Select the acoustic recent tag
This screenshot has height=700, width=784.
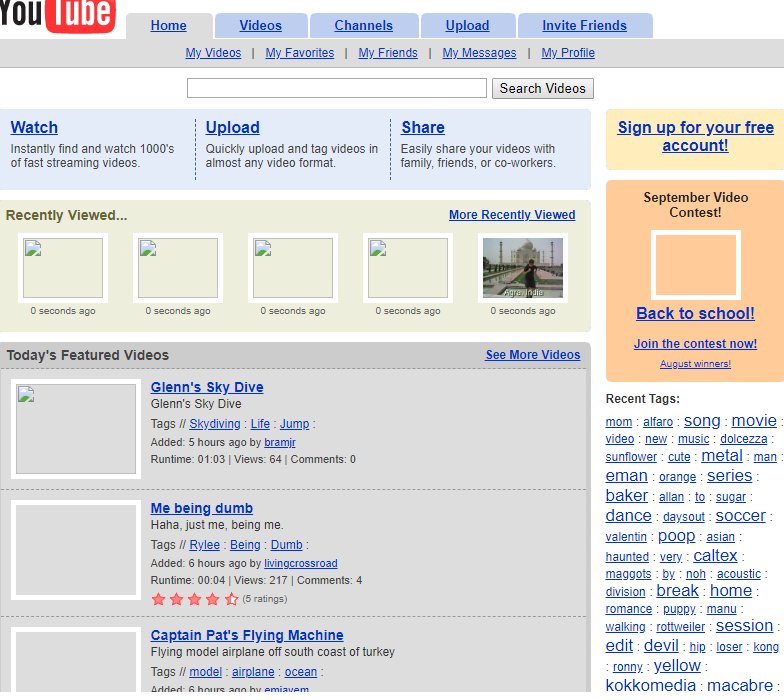click(739, 574)
